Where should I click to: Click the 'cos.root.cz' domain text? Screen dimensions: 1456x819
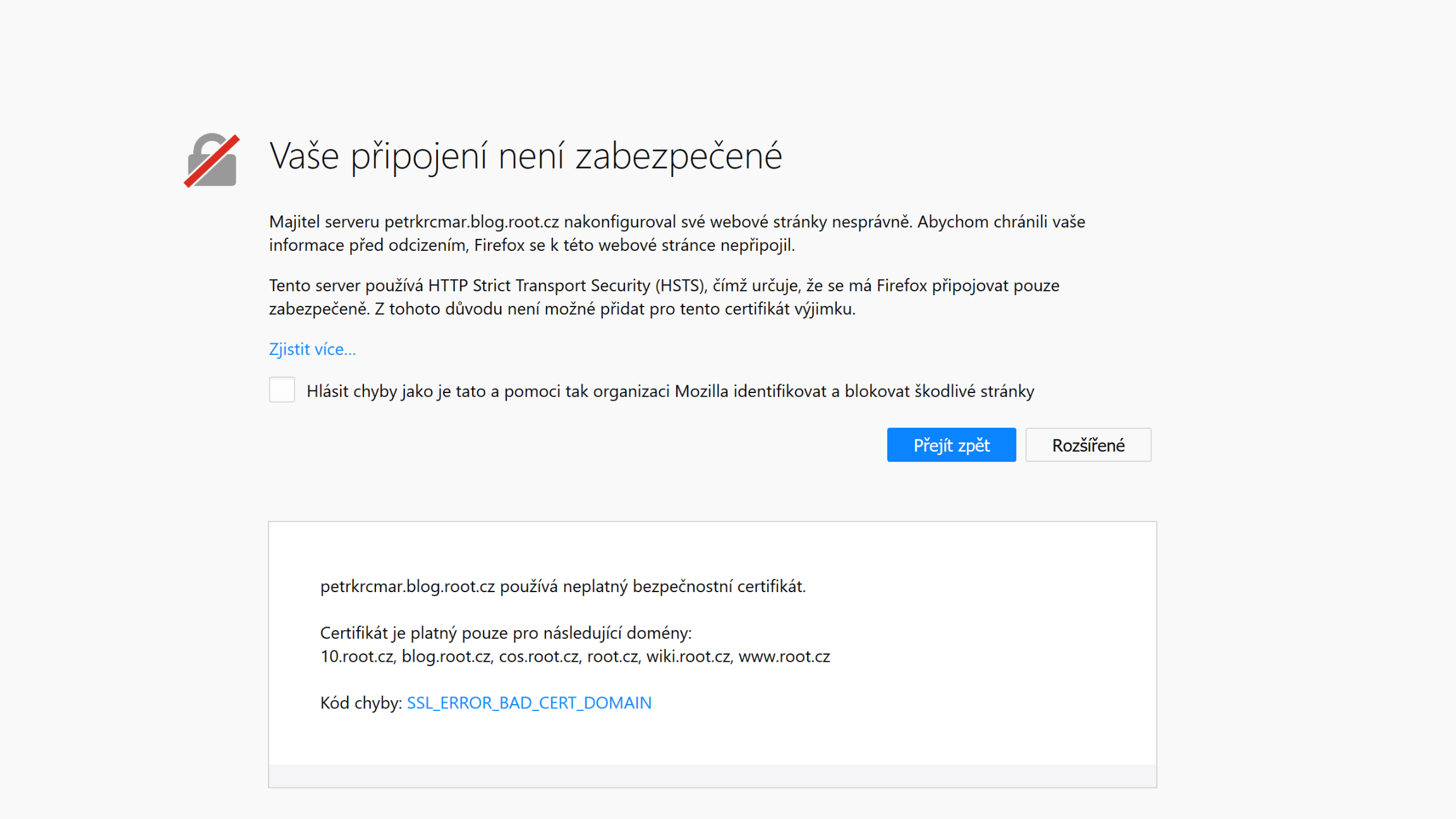click(538, 657)
